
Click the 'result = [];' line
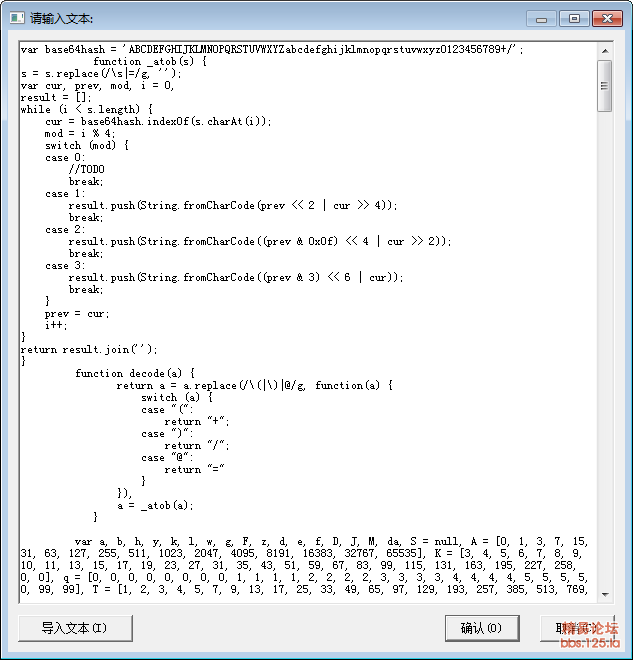[x=56, y=98]
